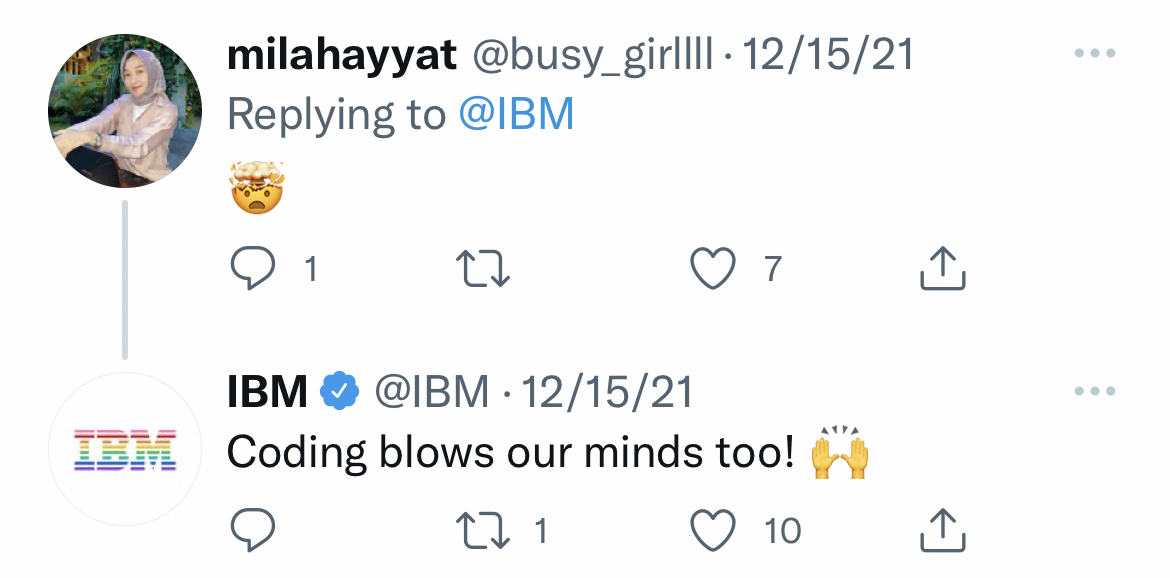Open milahayyat's profile picture
Viewport: 1170px width, 578px height.
click(124, 110)
